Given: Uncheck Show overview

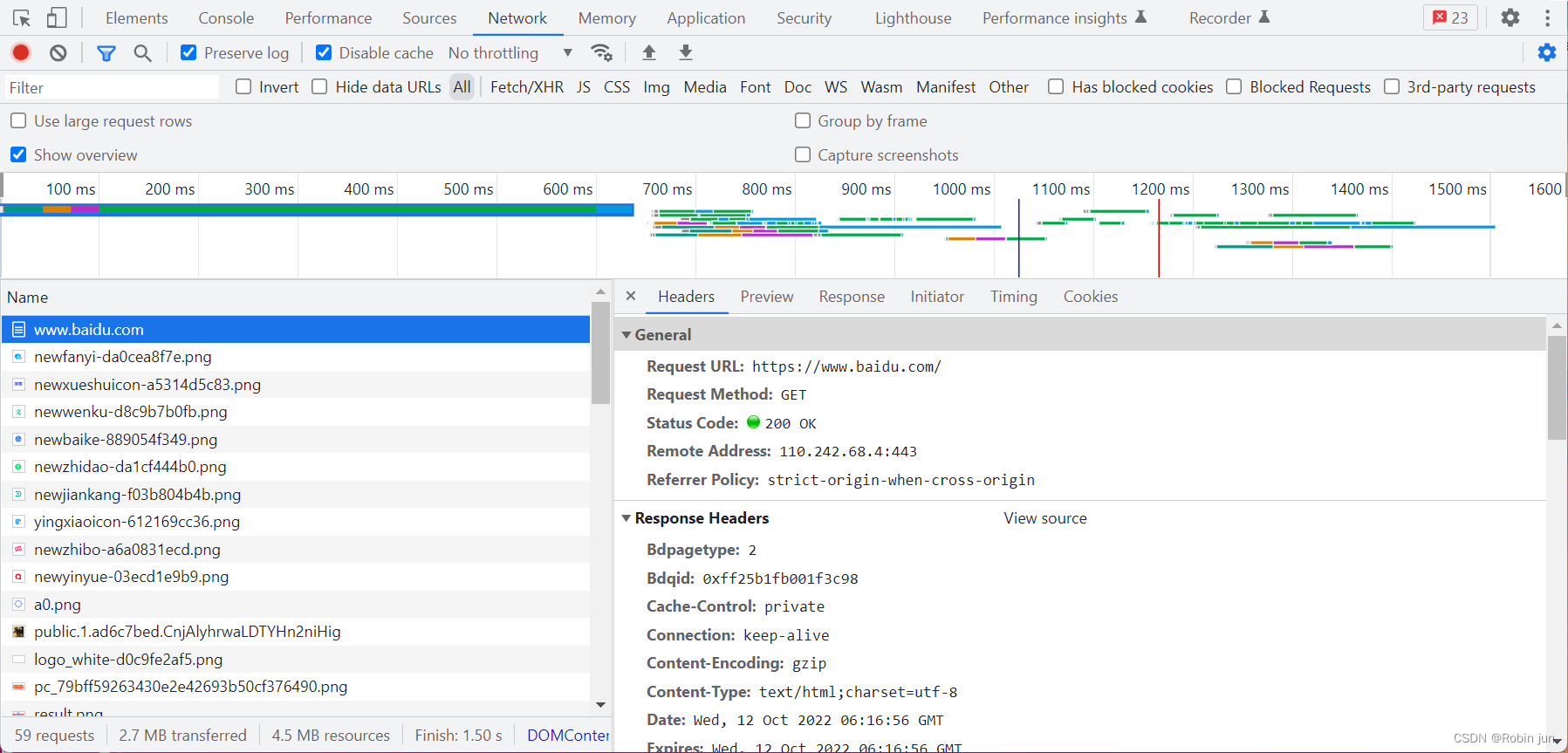Looking at the screenshot, I should (18, 154).
